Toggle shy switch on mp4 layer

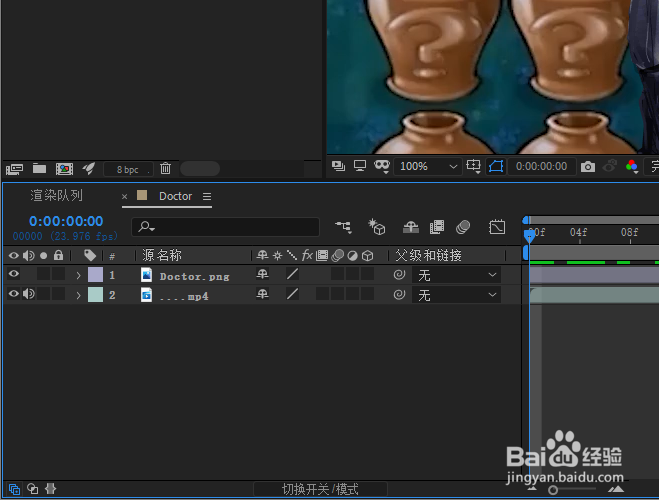click(263, 294)
